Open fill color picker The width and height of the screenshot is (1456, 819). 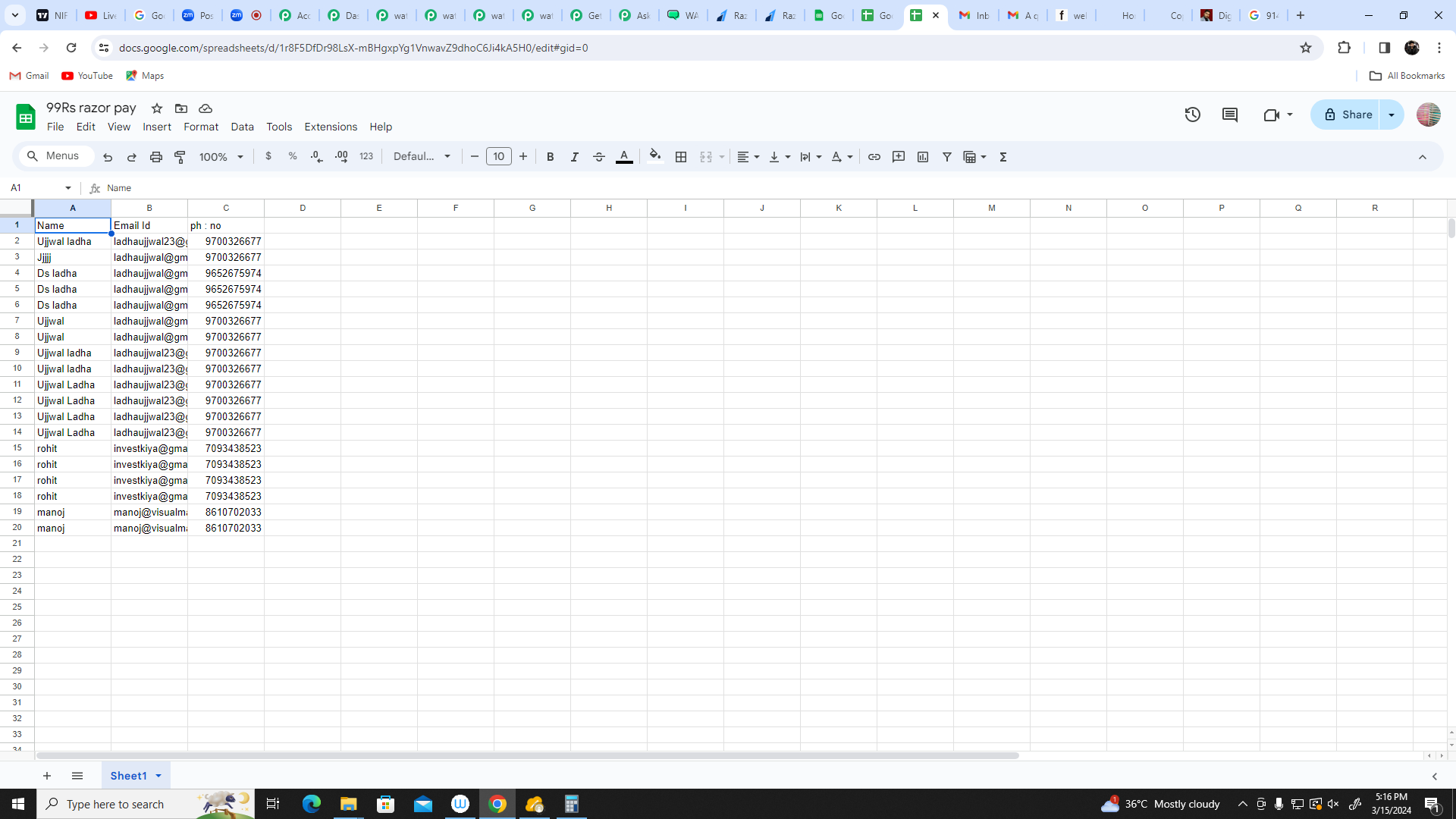(655, 156)
